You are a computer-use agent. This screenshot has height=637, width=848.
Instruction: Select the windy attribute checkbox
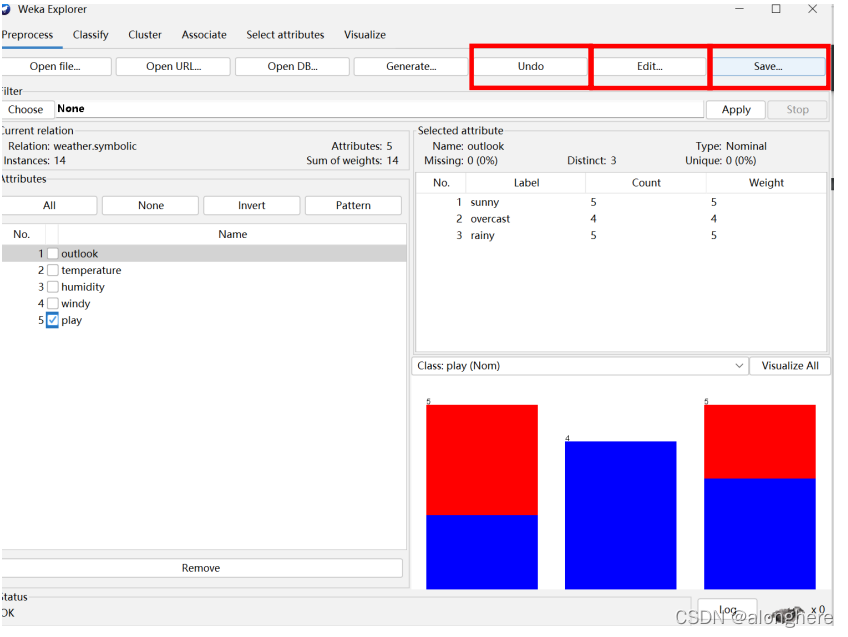coord(53,303)
